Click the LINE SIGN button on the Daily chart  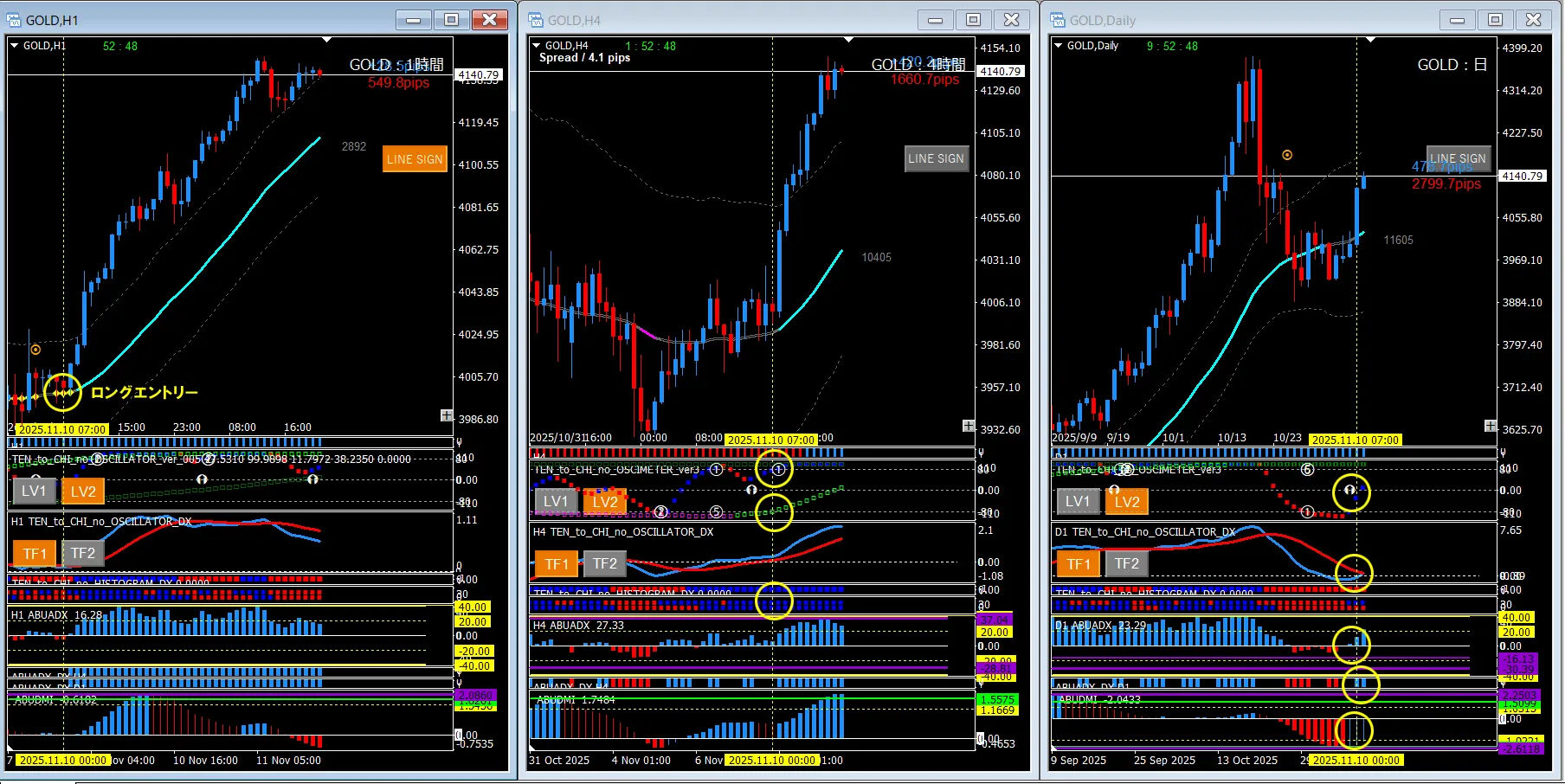pyautogui.click(x=1459, y=158)
